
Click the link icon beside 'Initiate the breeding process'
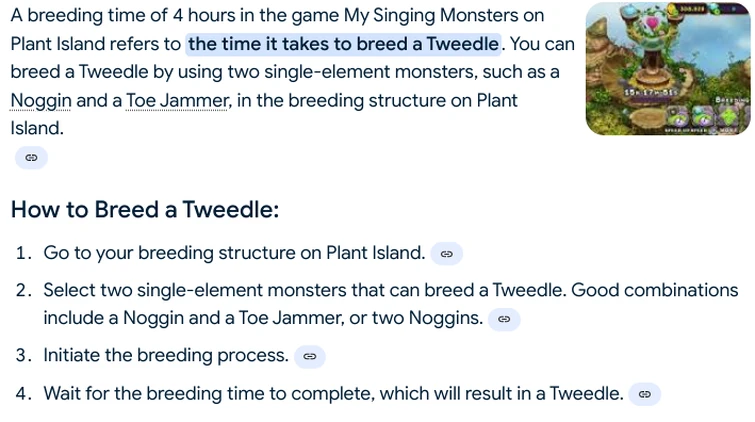[x=310, y=356]
